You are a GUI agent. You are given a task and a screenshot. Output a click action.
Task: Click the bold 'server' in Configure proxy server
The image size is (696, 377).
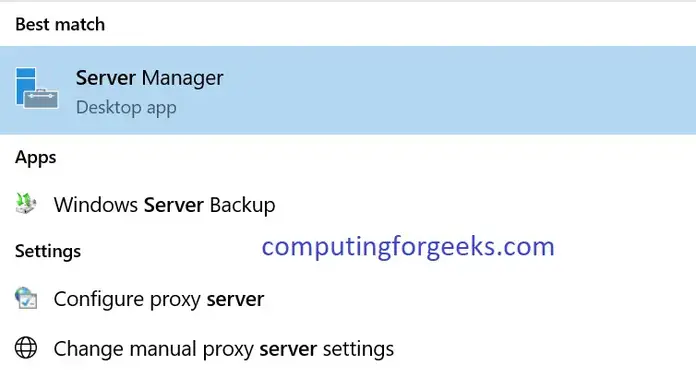coord(235,299)
